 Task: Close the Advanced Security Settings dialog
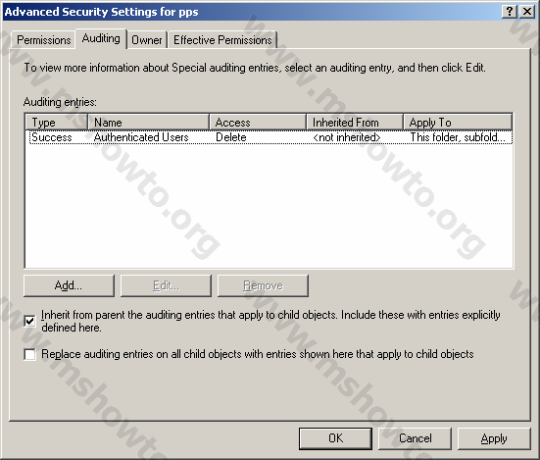pos(527,12)
